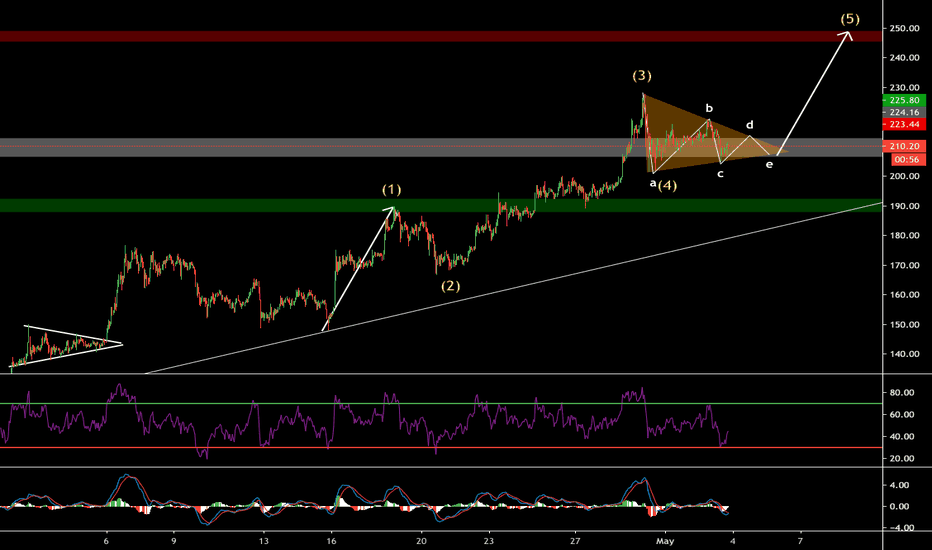The height and width of the screenshot is (550, 932).
Task: Select the gray 224.16 price tag
Action: click(905, 112)
